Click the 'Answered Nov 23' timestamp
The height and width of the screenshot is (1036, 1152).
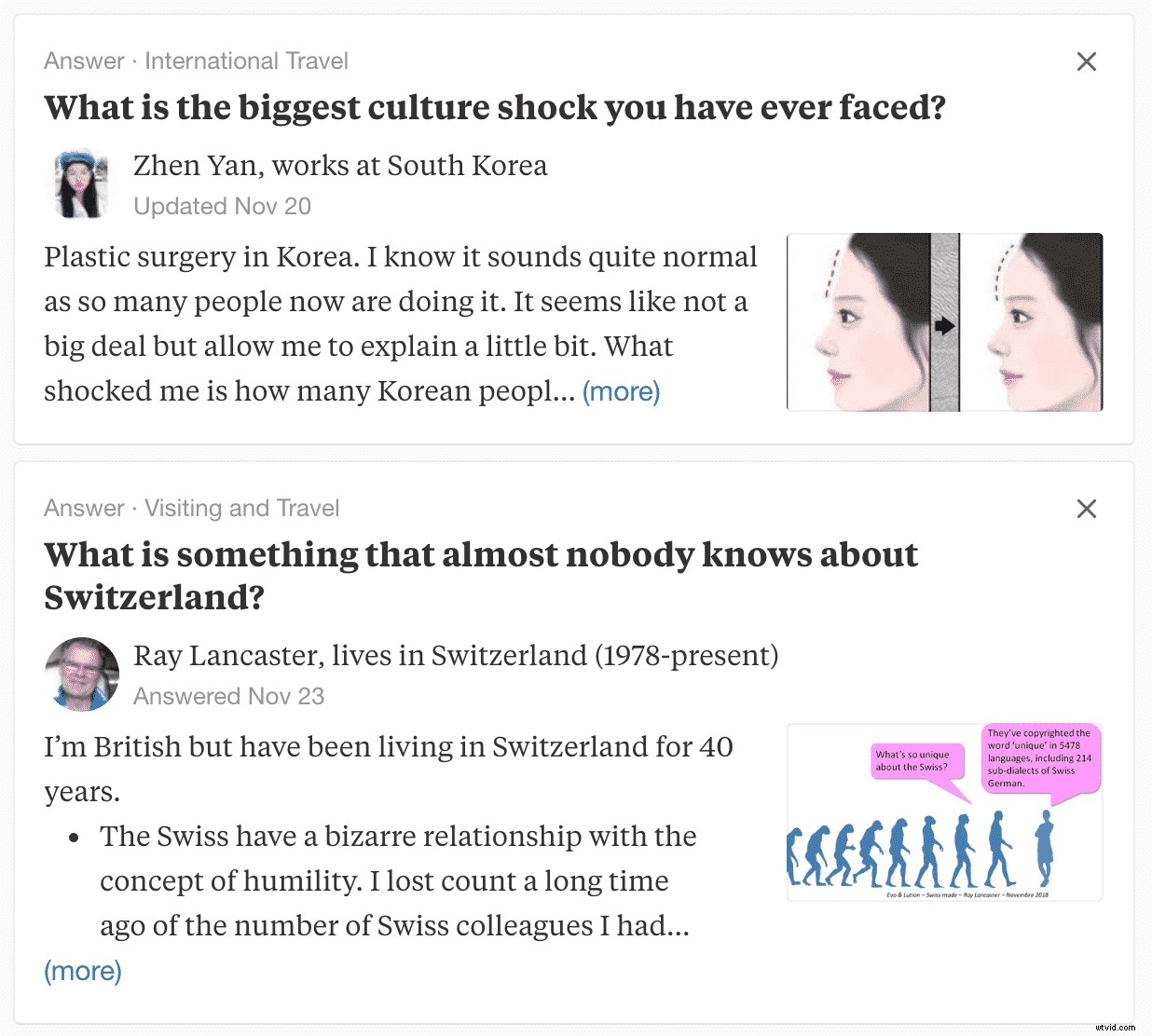pos(228,697)
